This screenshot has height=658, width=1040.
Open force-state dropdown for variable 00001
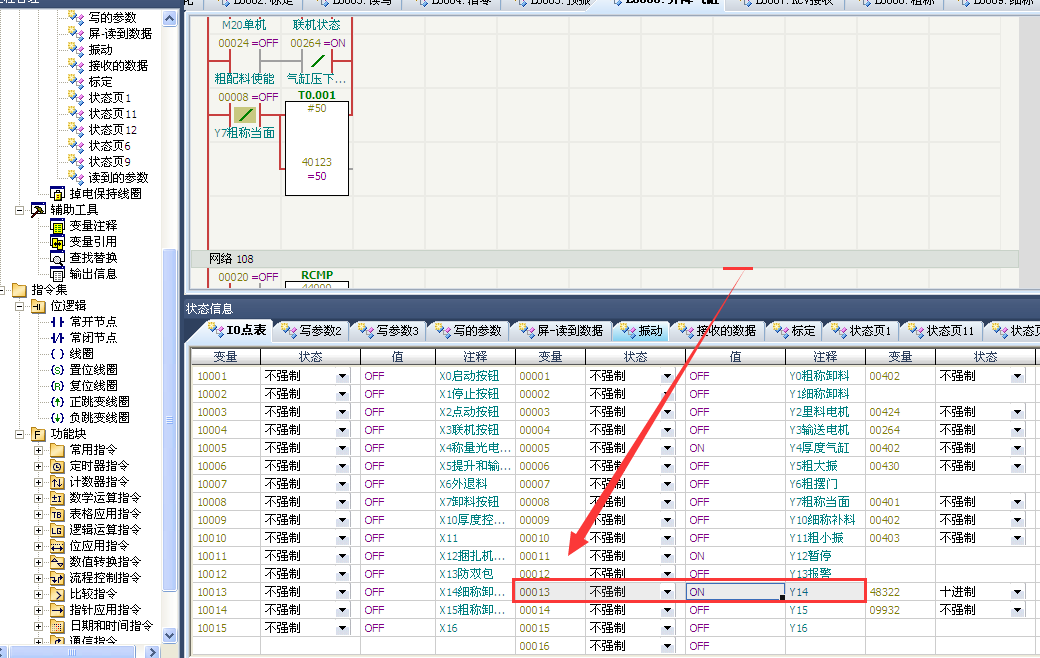coord(667,376)
